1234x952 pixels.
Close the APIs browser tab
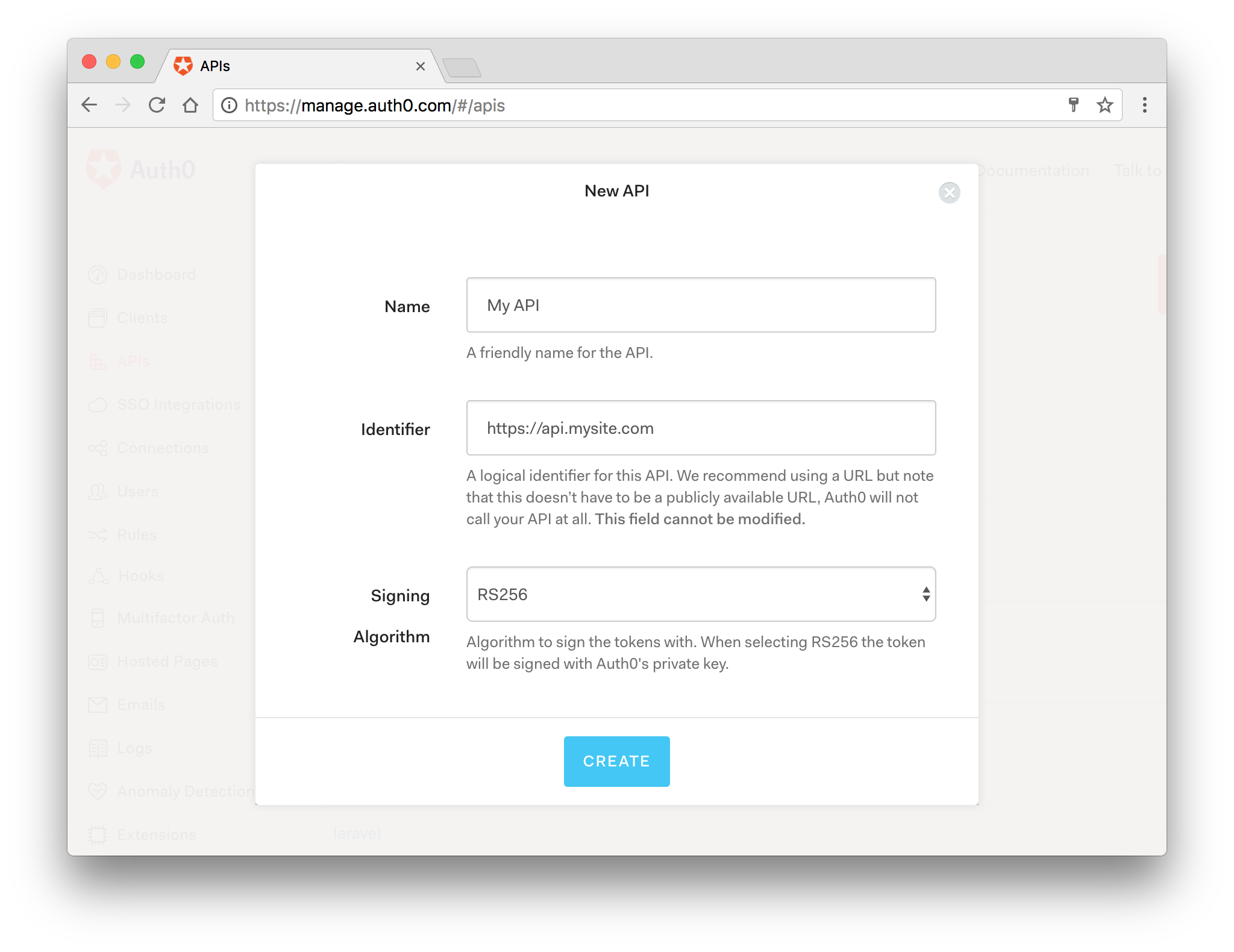click(421, 66)
